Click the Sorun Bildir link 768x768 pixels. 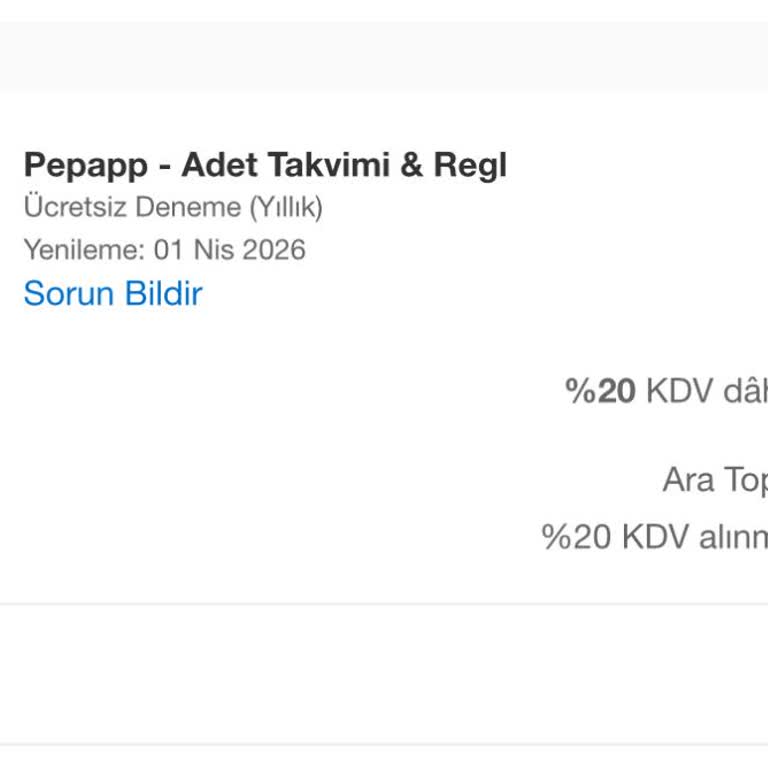point(113,294)
